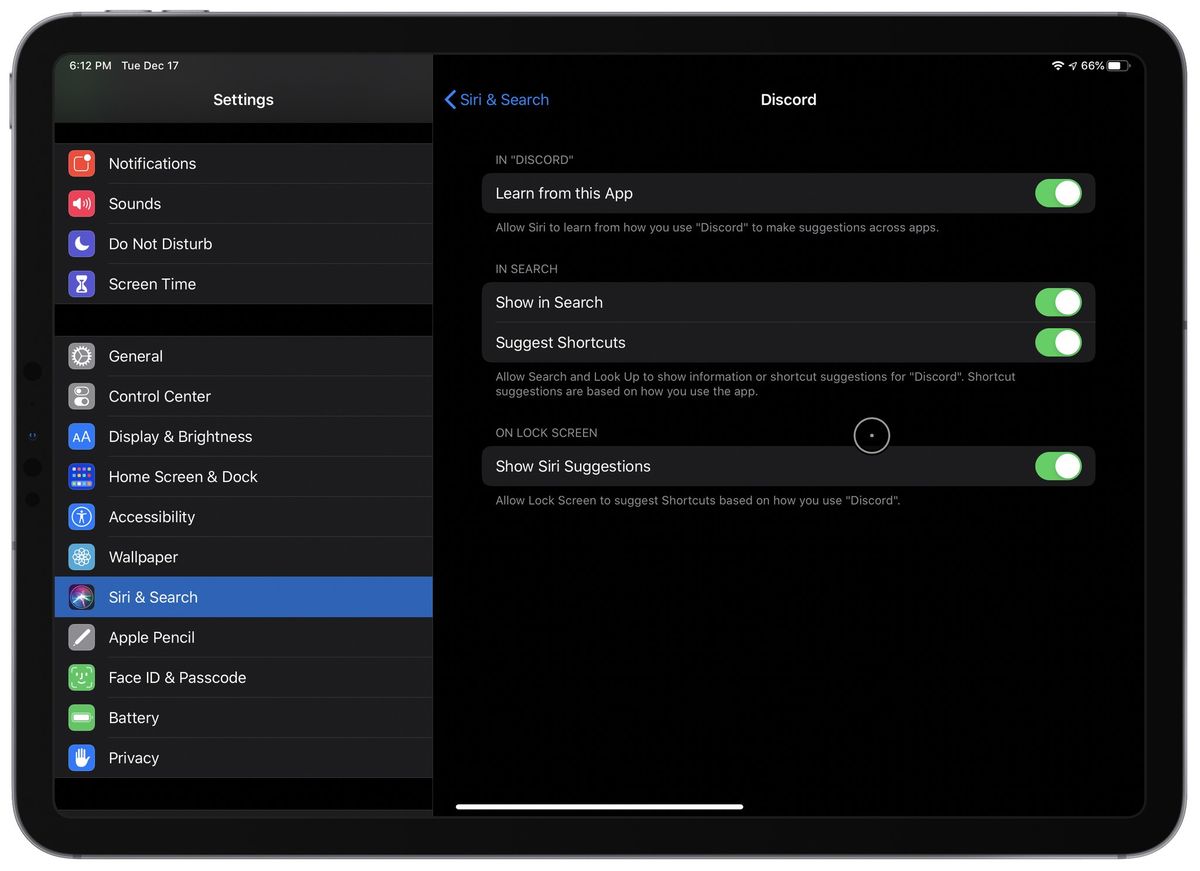Turn off Show in Search
The image size is (1200, 871).
[1058, 301]
